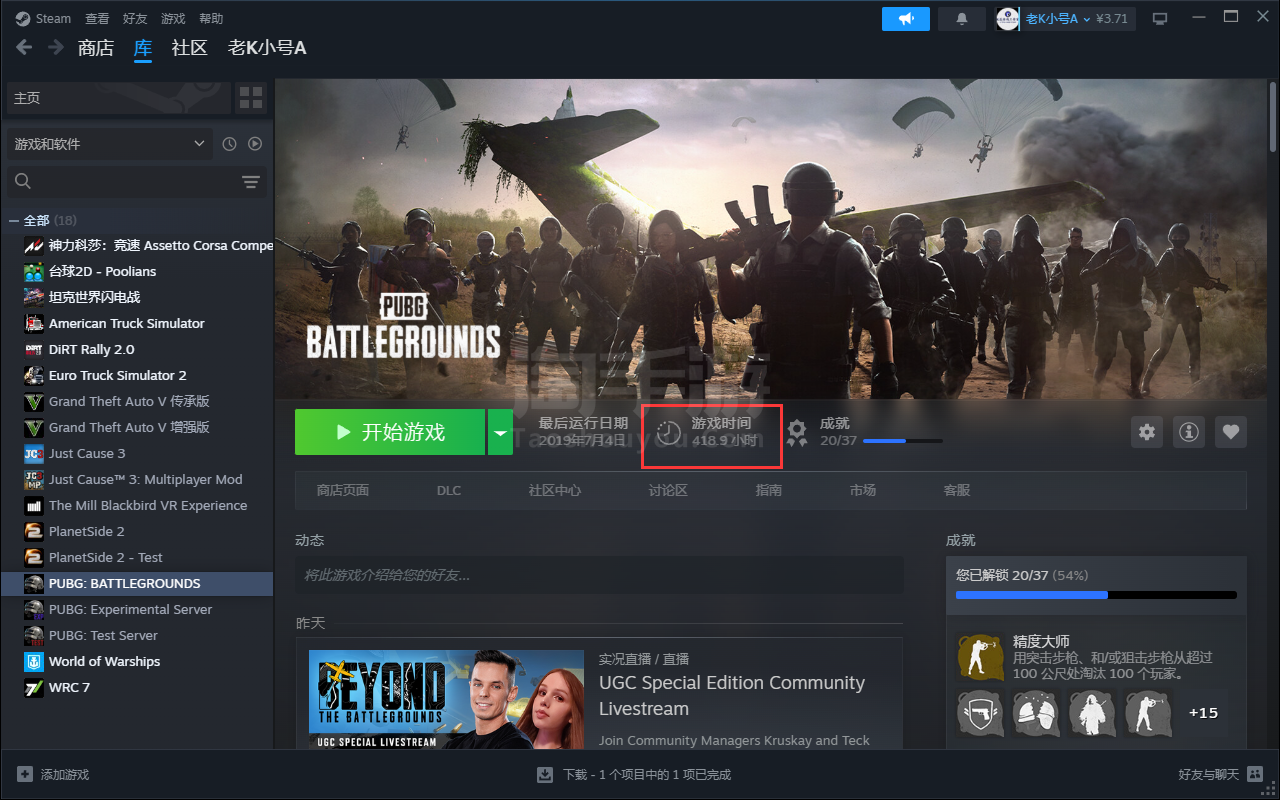The height and width of the screenshot is (800, 1280).
Task: Switch library to grid collections view
Action: pyautogui.click(x=251, y=98)
